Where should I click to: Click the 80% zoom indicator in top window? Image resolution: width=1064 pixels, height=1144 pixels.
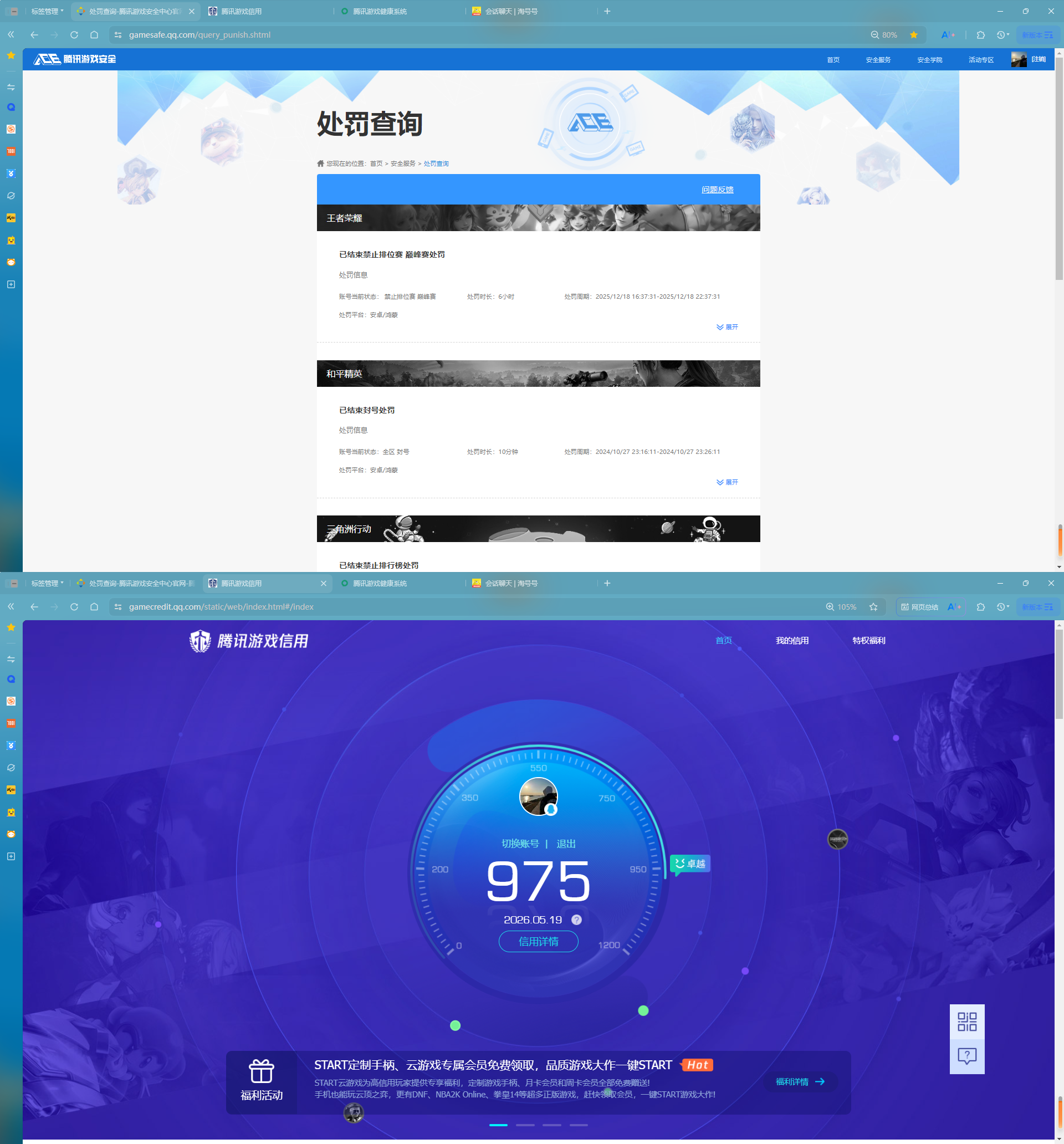click(884, 34)
